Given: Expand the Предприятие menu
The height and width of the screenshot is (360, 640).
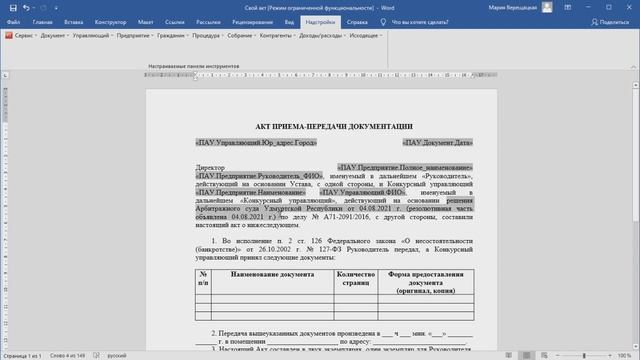Looking at the screenshot, I should pos(135,36).
